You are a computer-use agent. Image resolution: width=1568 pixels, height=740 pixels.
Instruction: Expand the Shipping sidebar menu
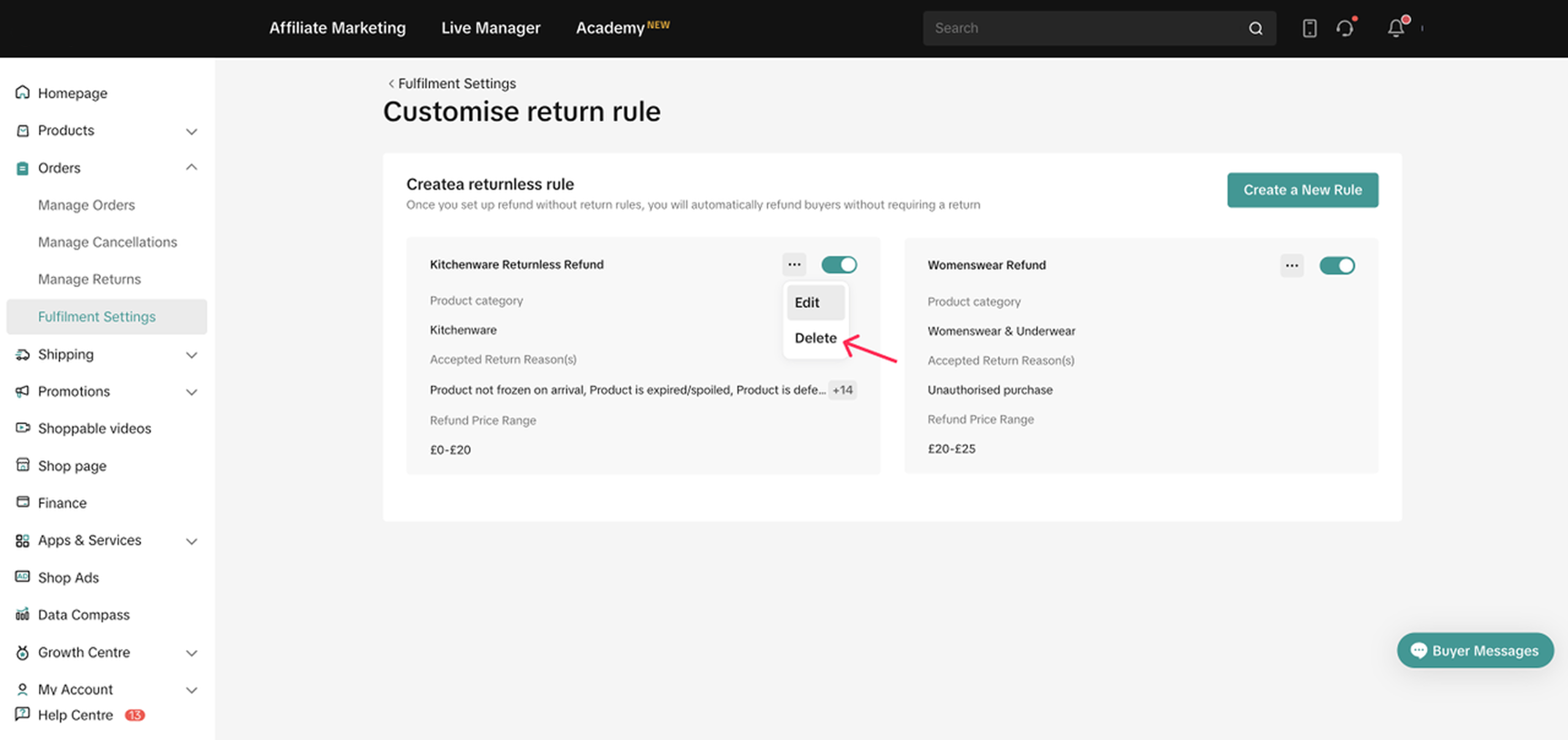pos(191,355)
